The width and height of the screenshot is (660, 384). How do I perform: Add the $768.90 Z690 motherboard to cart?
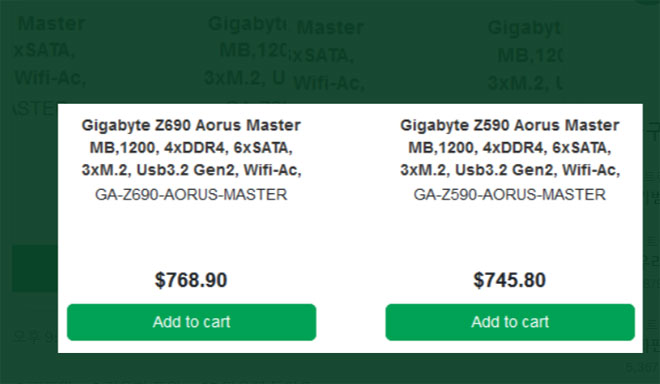192,322
